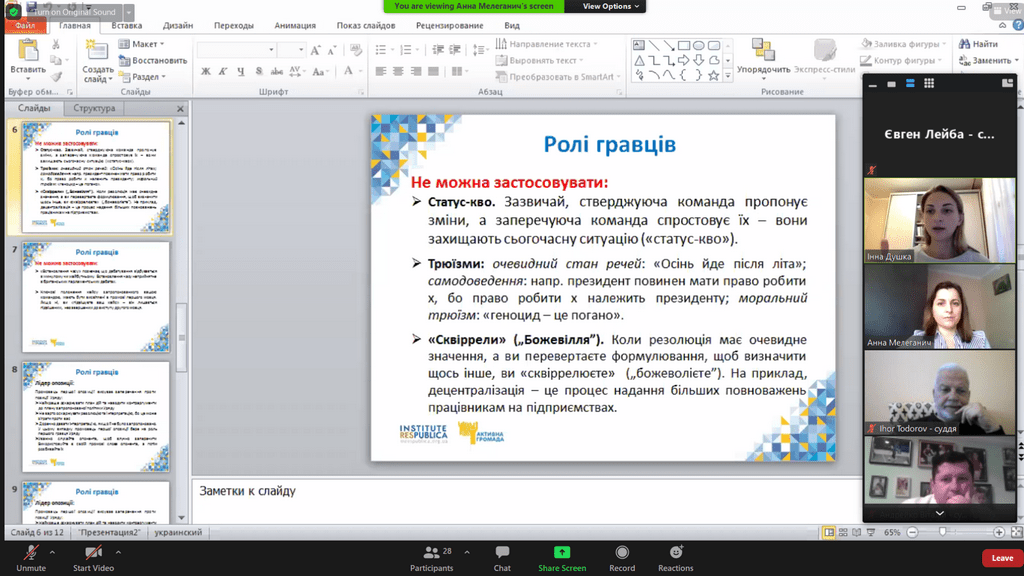Toggle bold text formatting (Ж)

pyautogui.click(x=206, y=71)
